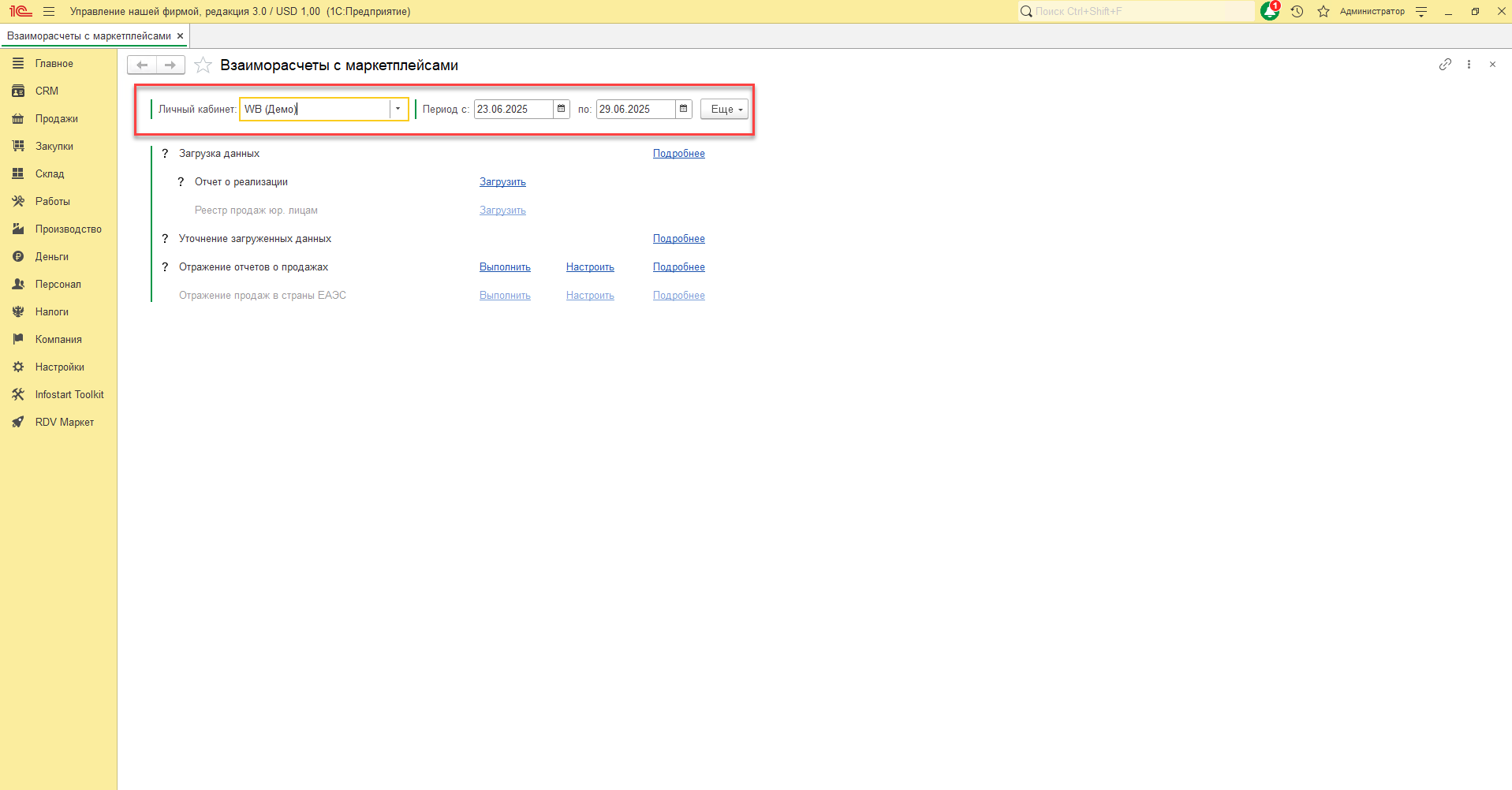Click the Загрузка данных heading text
This screenshot has height=790, width=1512.
[x=219, y=154]
